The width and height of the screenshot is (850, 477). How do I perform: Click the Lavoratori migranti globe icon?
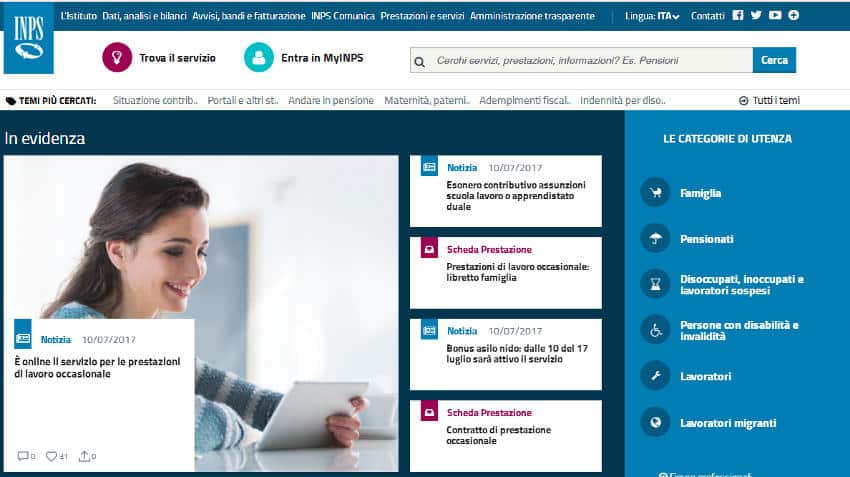click(x=655, y=422)
